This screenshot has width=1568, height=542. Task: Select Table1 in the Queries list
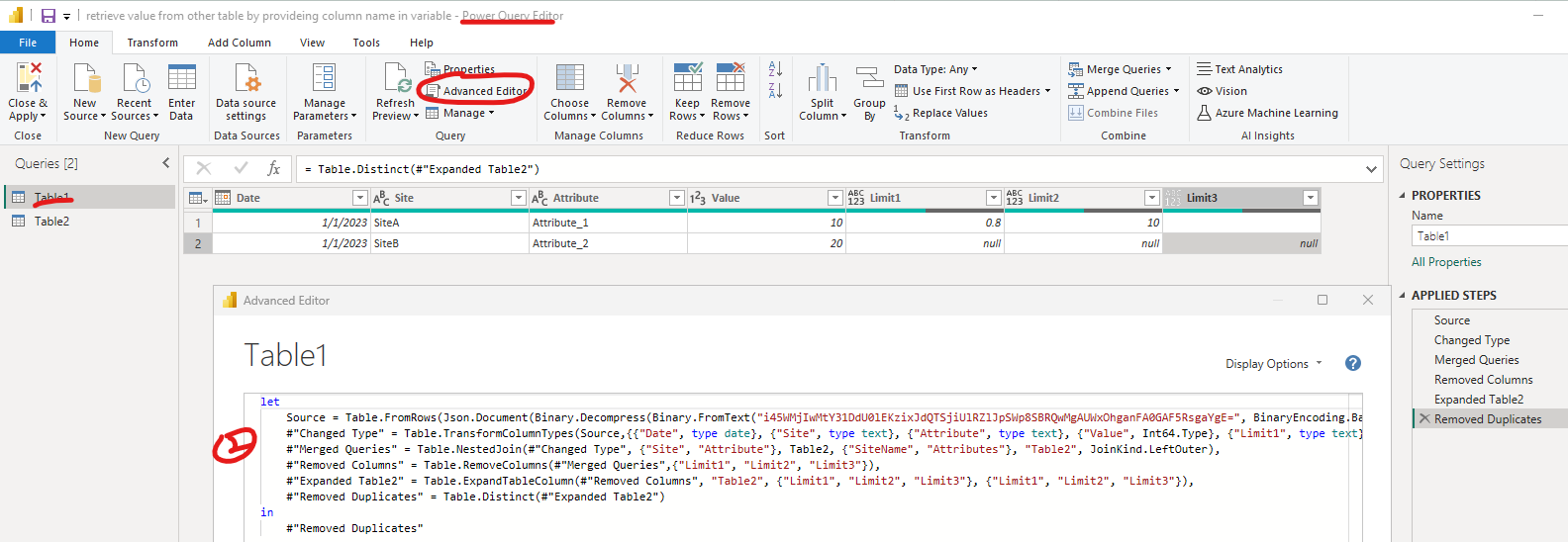89,197
